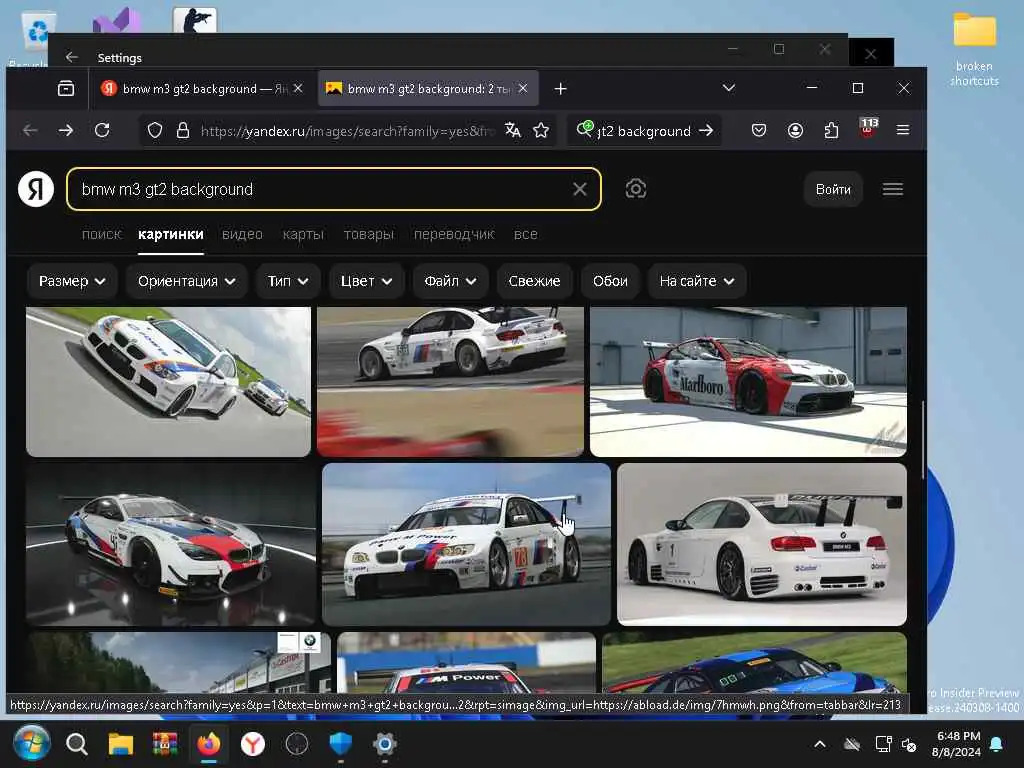Expand the Ориентация filter dropdown
Viewport: 1024px width, 768px height.
186,281
